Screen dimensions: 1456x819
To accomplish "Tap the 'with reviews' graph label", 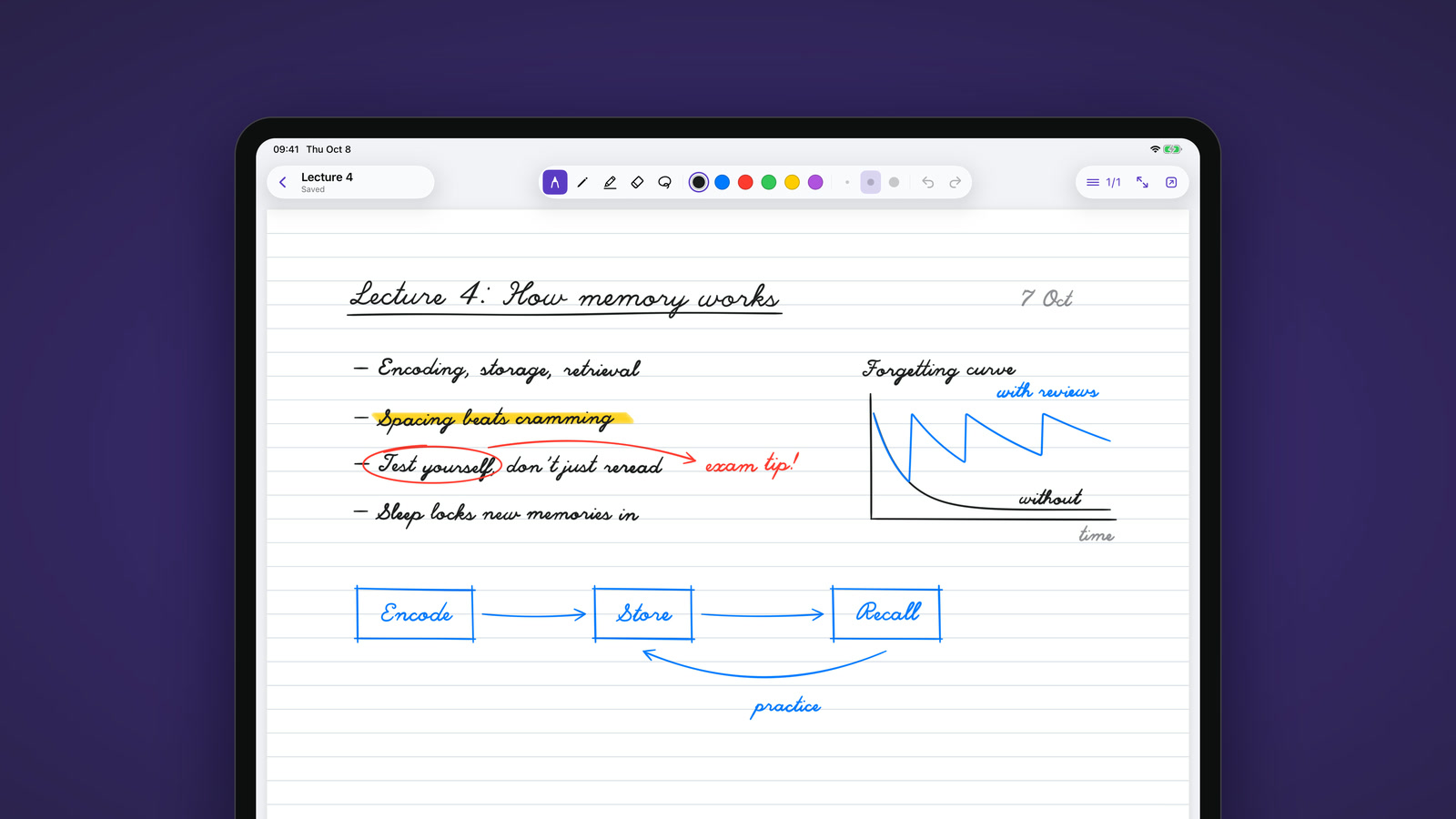I will tap(1047, 391).
